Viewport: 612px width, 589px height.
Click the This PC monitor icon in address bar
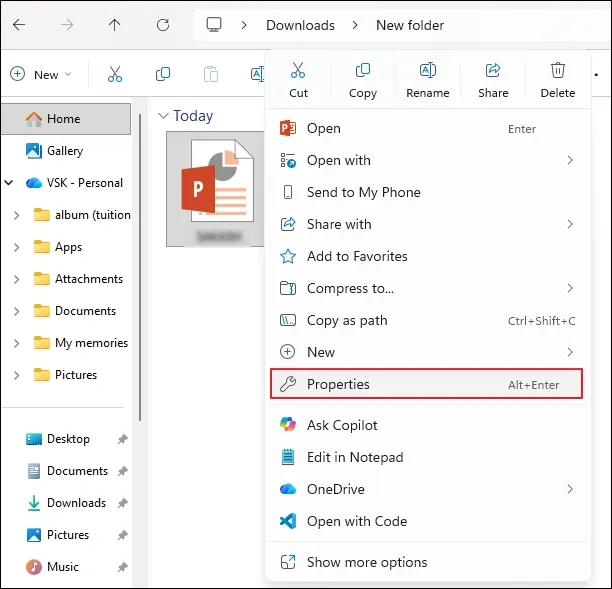click(x=214, y=25)
